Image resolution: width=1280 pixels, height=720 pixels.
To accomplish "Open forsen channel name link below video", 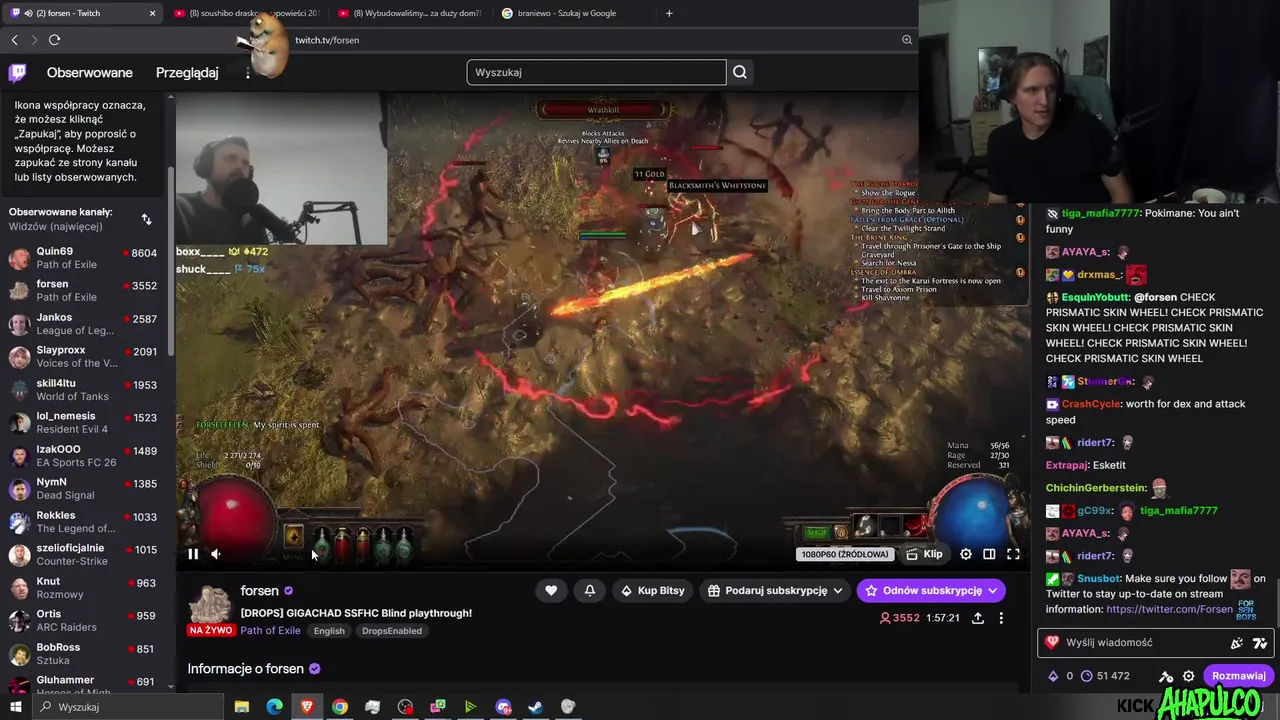I will [260, 591].
